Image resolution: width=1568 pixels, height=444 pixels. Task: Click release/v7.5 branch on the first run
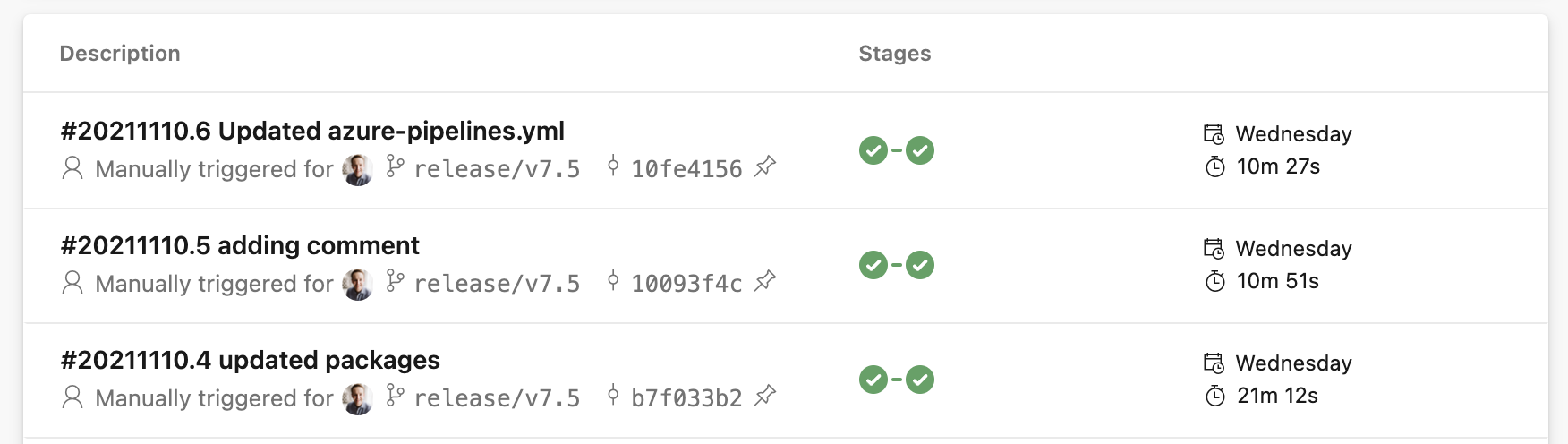click(x=497, y=169)
